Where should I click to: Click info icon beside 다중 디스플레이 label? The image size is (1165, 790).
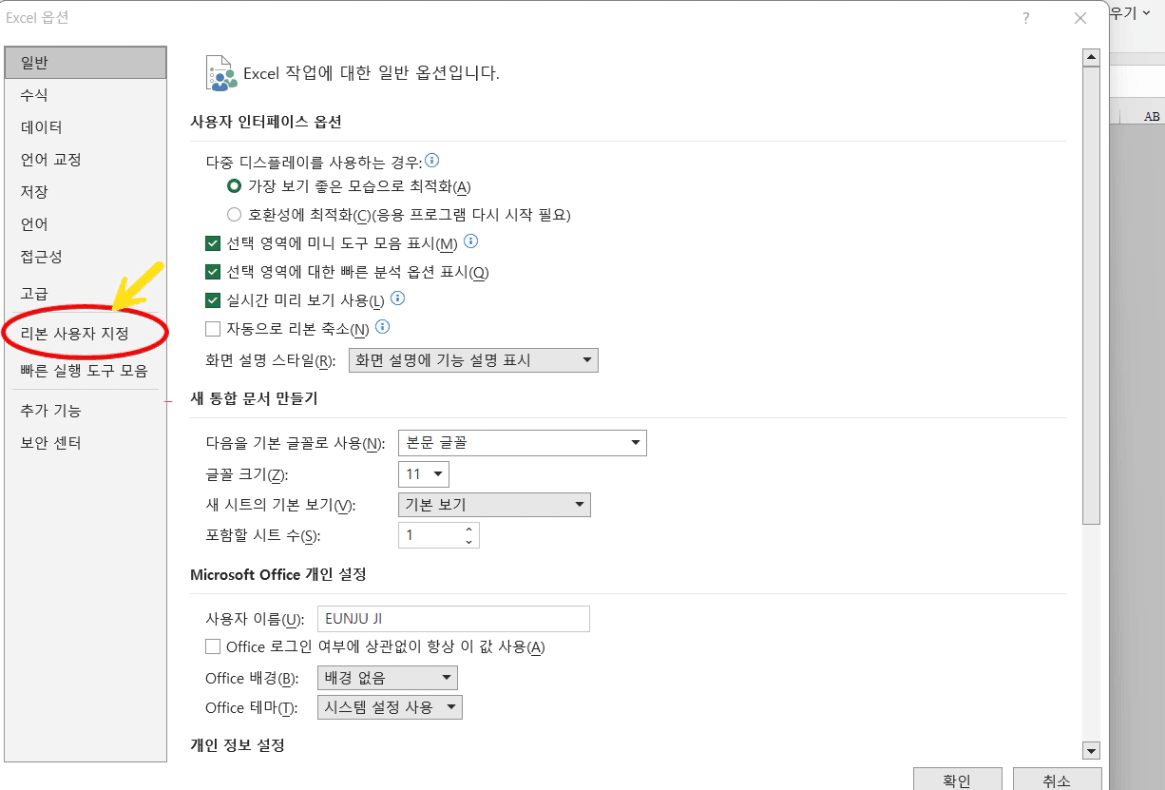[432, 160]
